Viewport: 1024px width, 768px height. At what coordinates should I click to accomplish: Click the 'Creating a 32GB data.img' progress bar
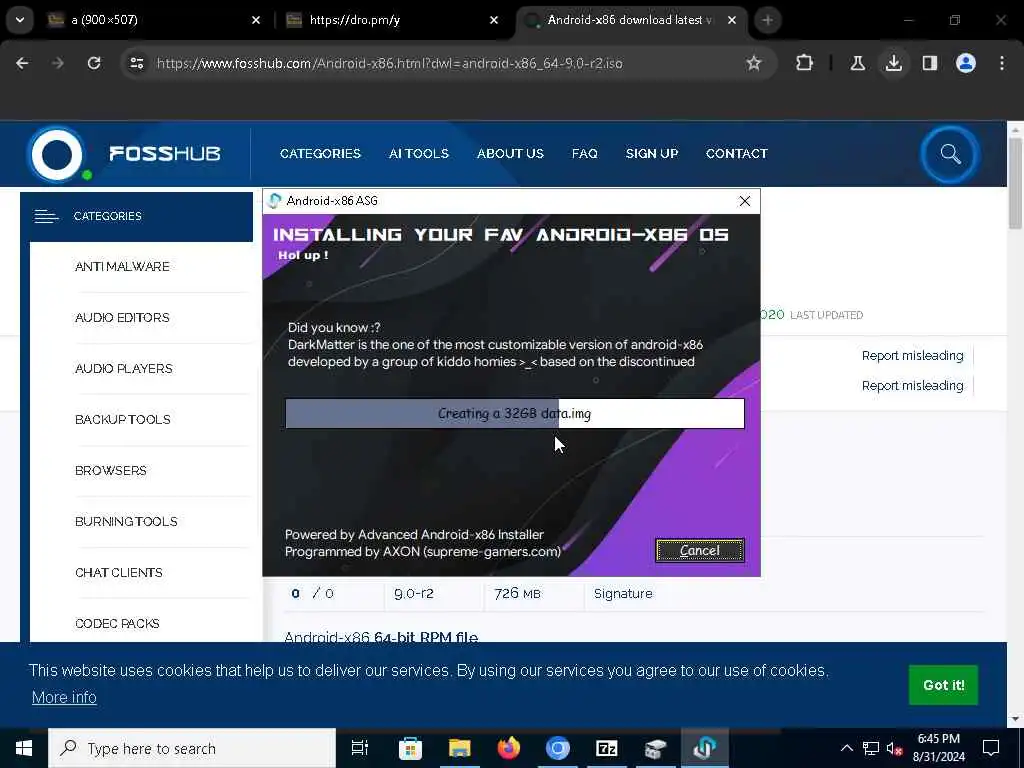(x=515, y=413)
